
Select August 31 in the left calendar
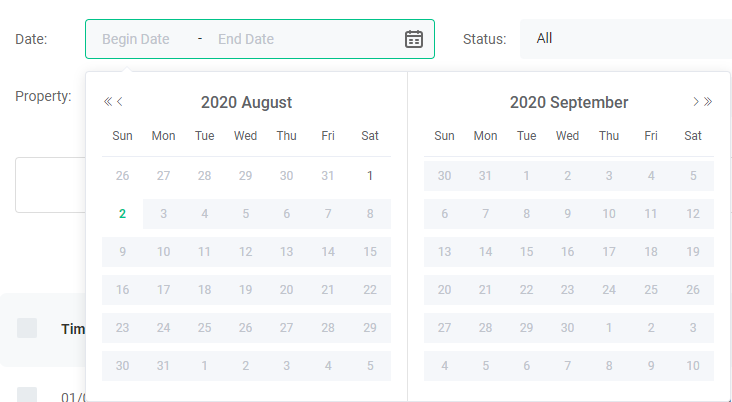tap(164, 366)
